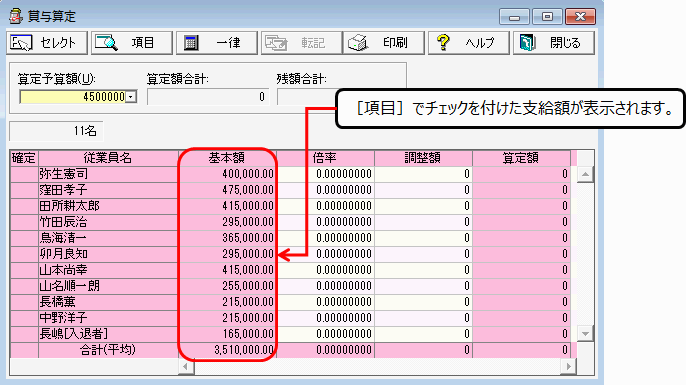Select employee 長嶋[入退者]
This screenshot has width=686, height=385.
point(108,334)
